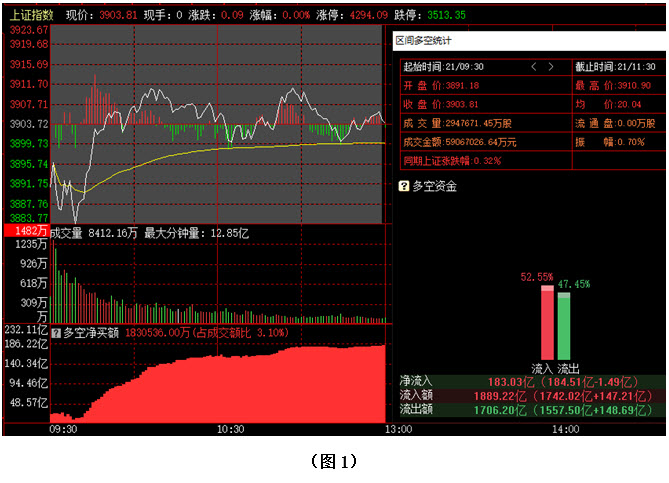Click the green 流出 outflow bar

click(x=564, y=326)
